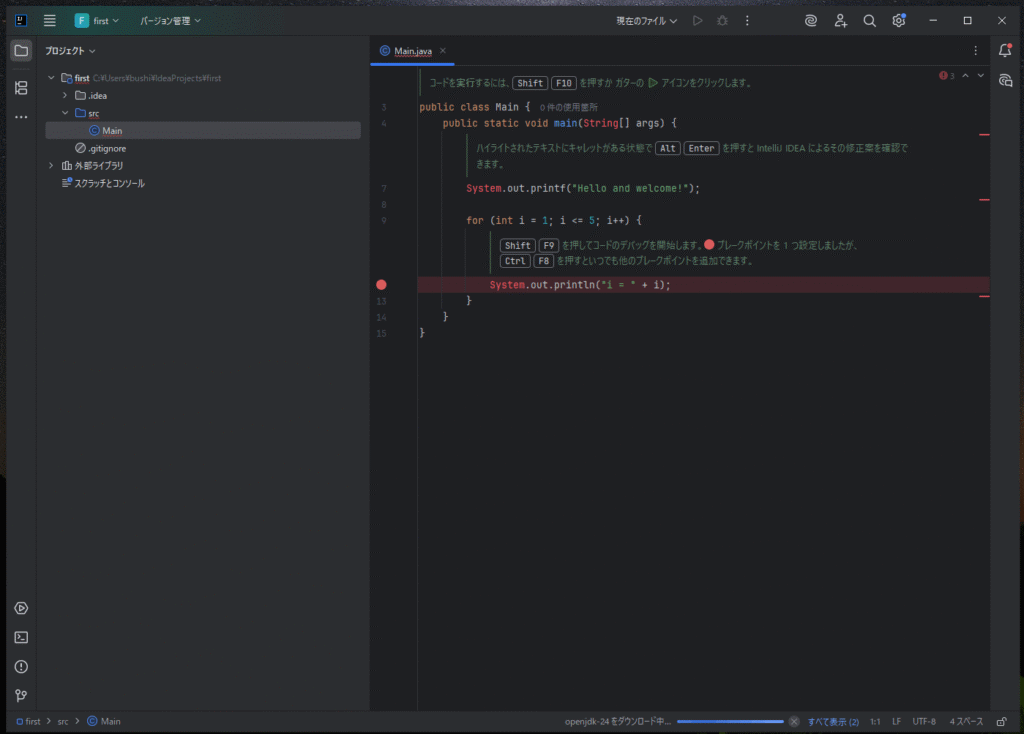Click the IntelliJ IDEA logo icon
This screenshot has width=1024, height=734.
point(21,21)
